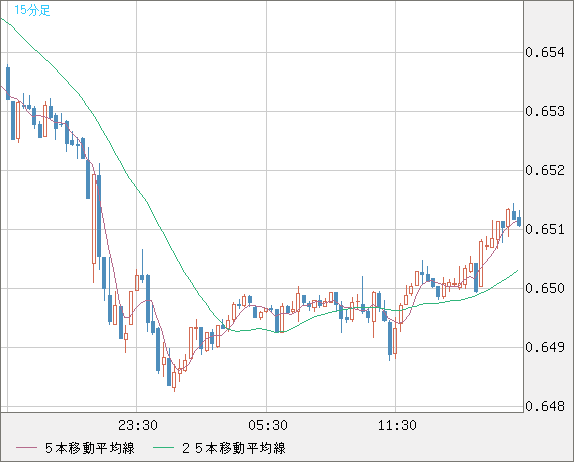Click the 11:30 time axis label

397,425
